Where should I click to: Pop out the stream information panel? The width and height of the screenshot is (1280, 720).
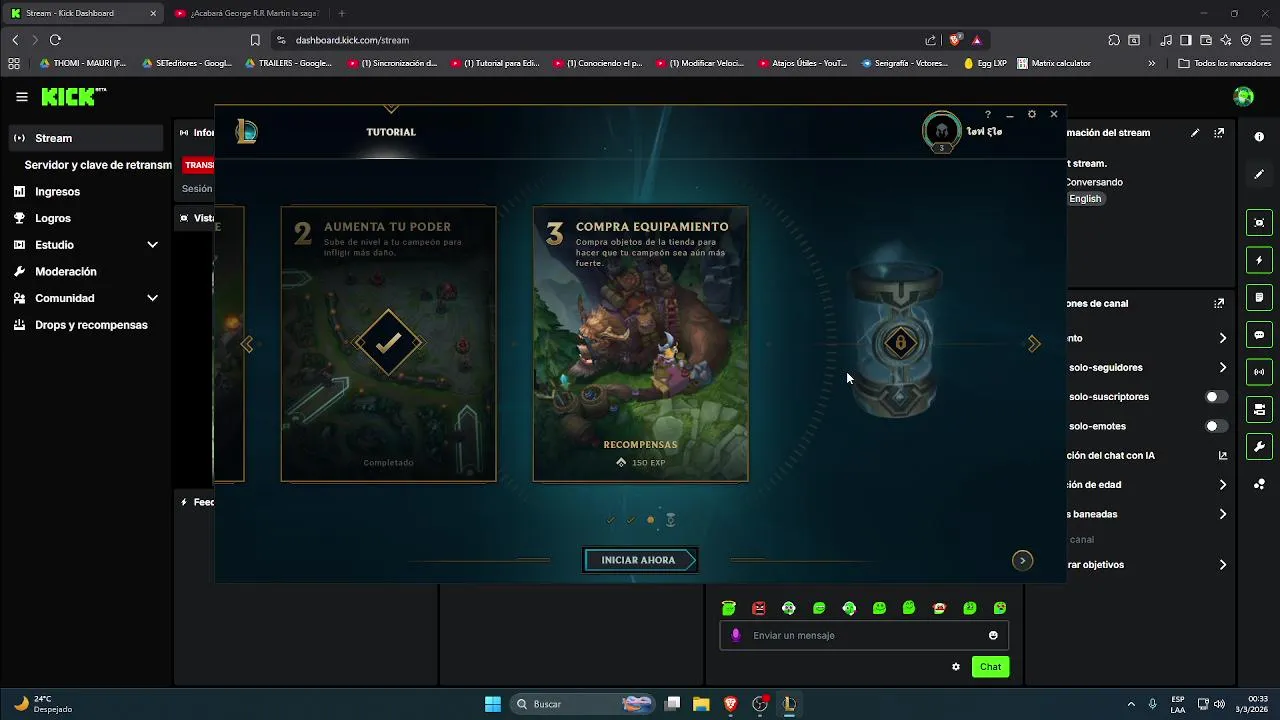(x=1219, y=132)
